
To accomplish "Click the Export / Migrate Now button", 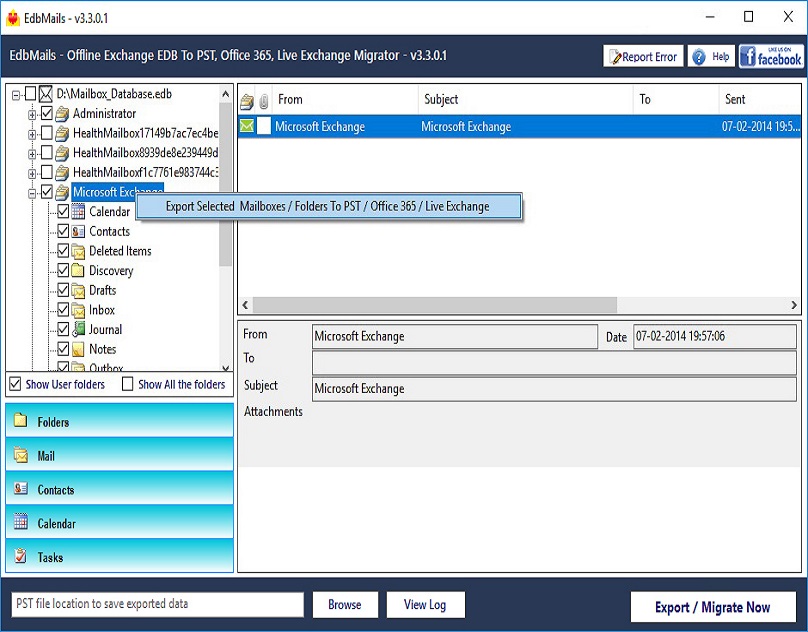I will tap(713, 607).
